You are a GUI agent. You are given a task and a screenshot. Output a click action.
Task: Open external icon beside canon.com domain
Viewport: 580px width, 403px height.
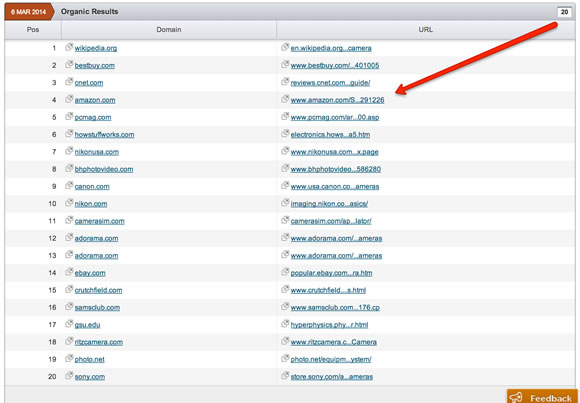pos(69,185)
